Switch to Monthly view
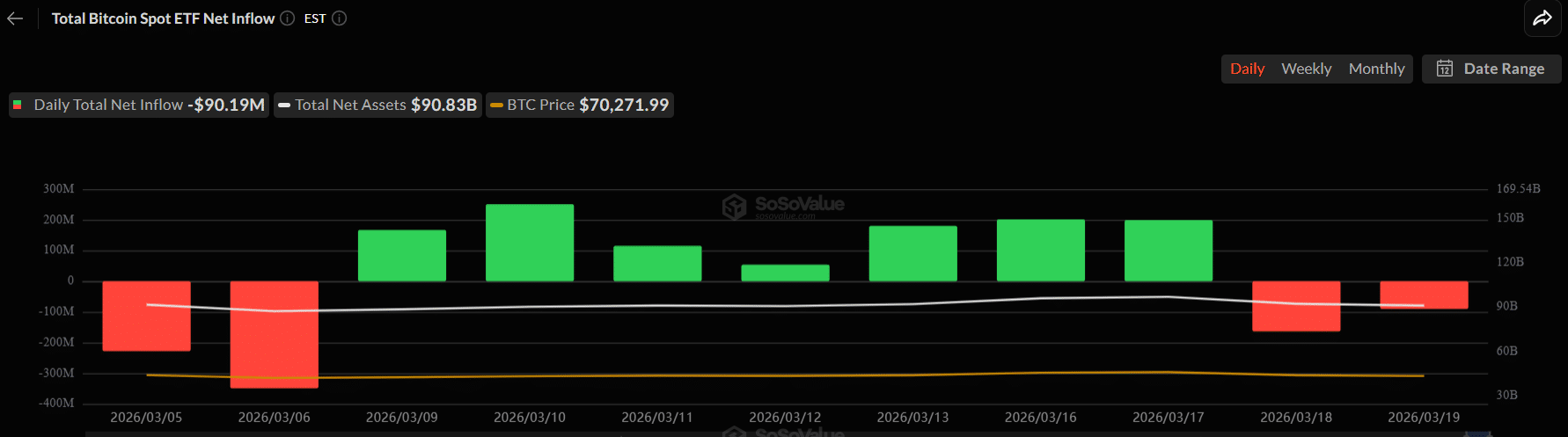 1376,69
